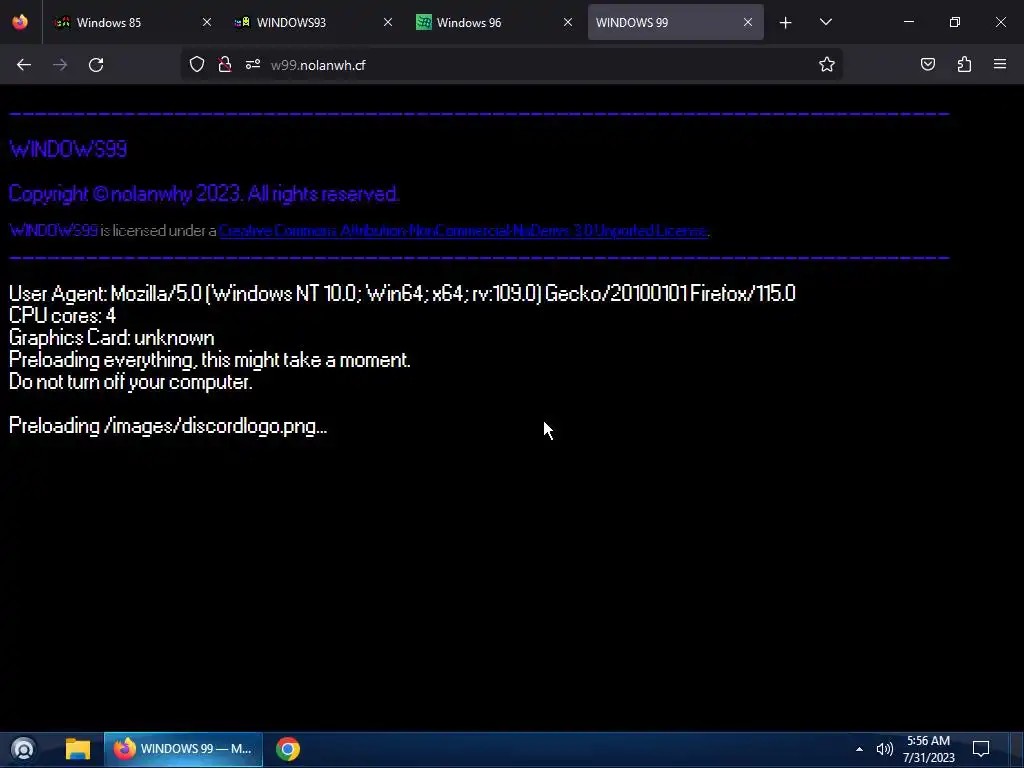Launch Google Chrome from taskbar

(x=288, y=749)
